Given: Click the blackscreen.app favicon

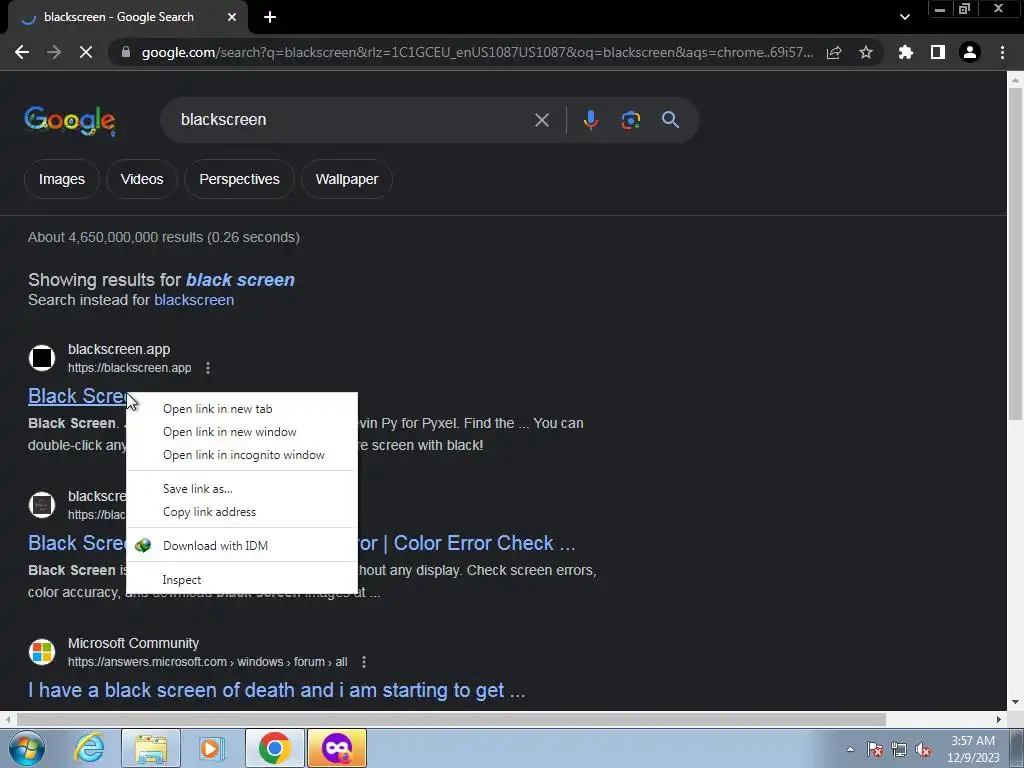Looking at the screenshot, I should click(42, 358).
